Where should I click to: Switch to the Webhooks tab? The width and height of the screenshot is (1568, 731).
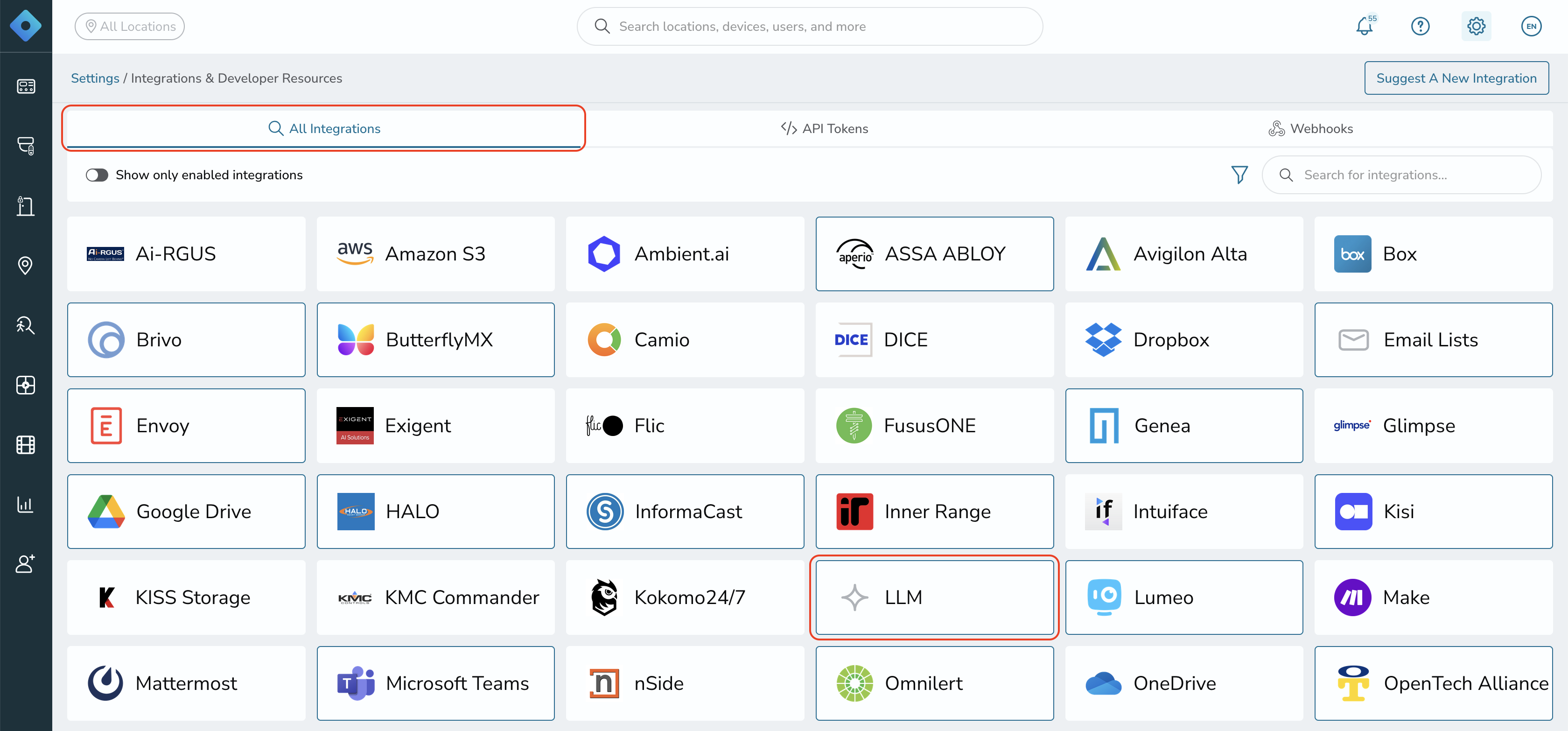1310,128
